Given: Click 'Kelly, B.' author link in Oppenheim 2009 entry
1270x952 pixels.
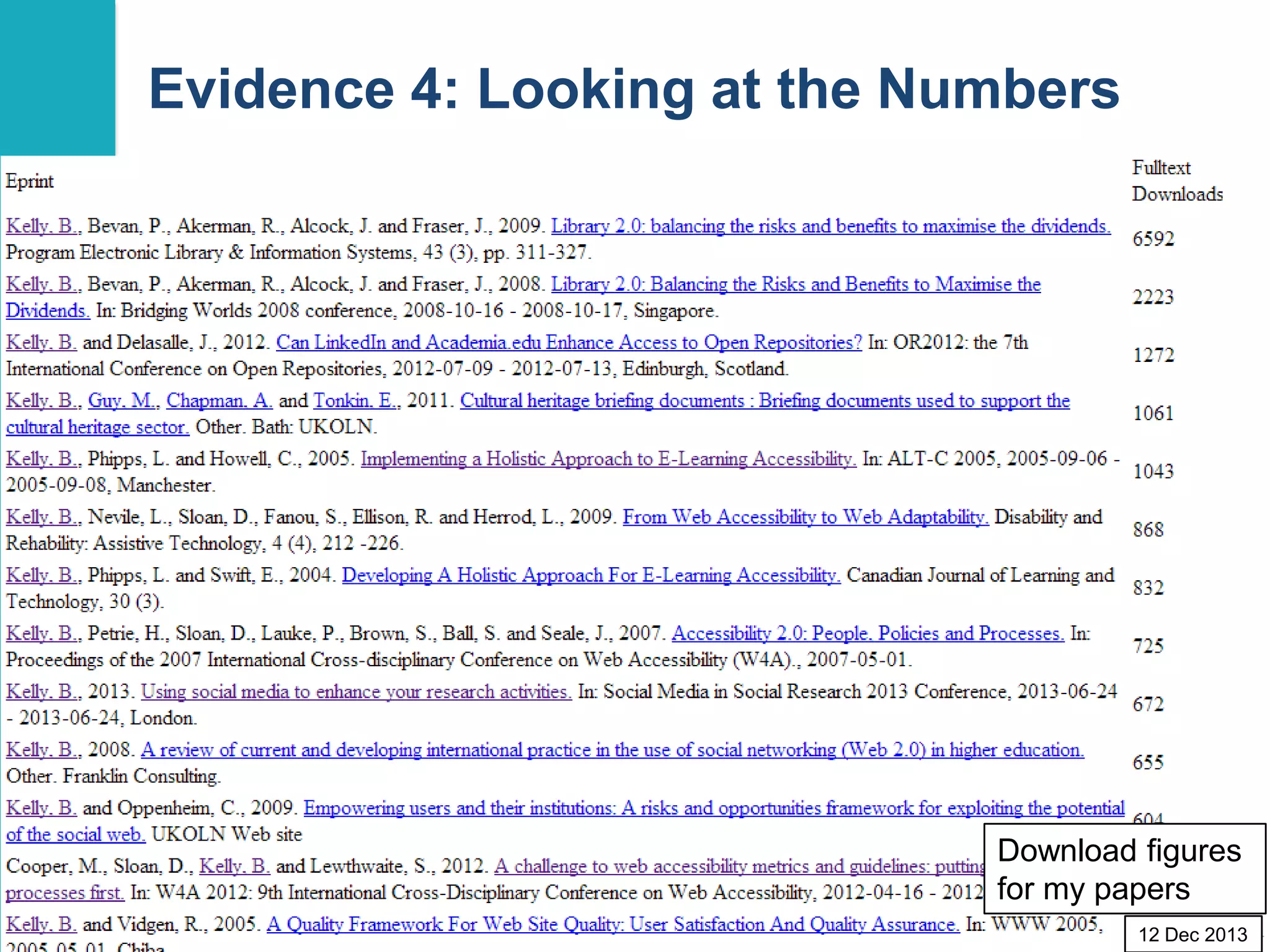Looking at the screenshot, I should pyautogui.click(x=42, y=809).
